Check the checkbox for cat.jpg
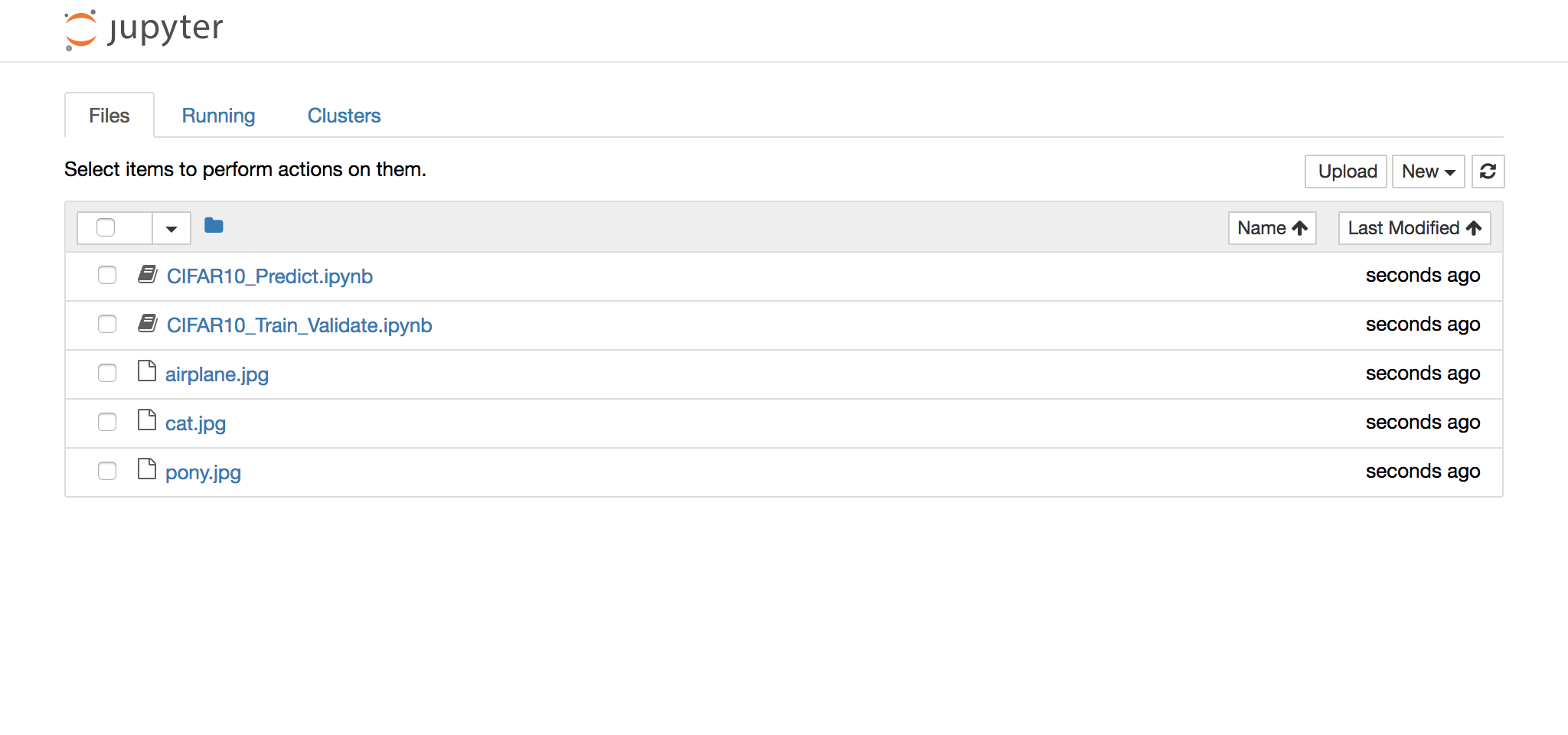Screen dimensions: 1568x735 106,422
